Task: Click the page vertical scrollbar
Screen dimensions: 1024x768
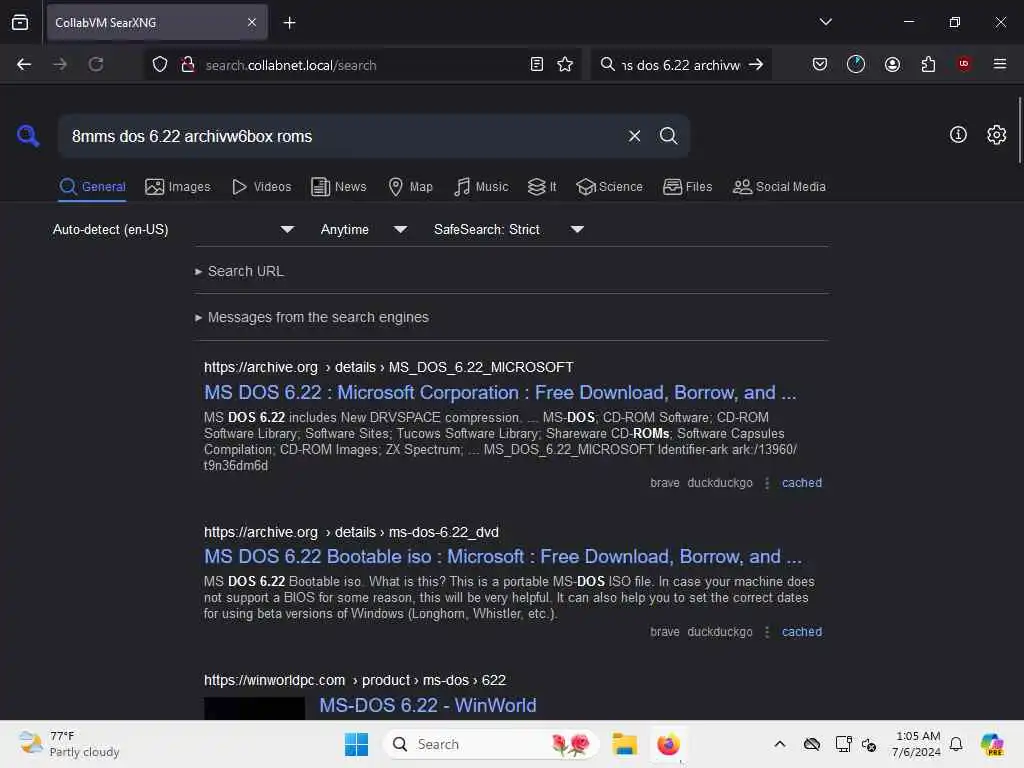Action: pos(1019,131)
